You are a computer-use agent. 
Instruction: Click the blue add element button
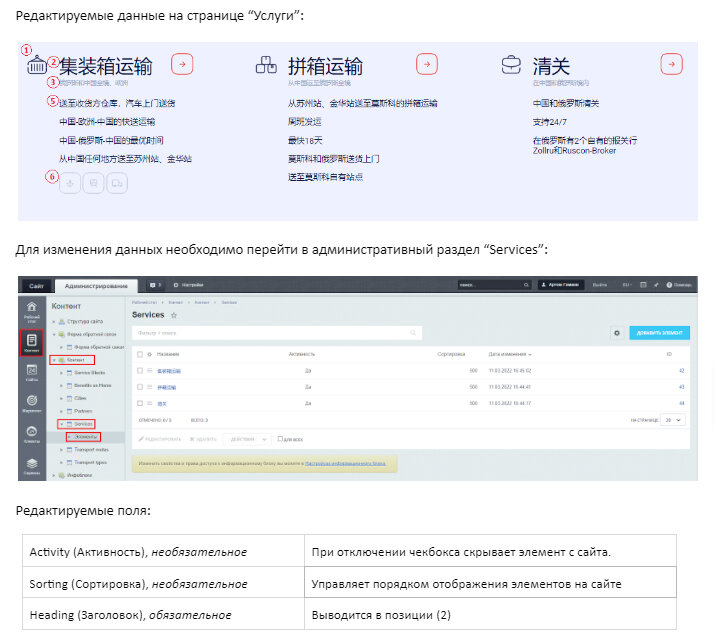pyautogui.click(x=659, y=333)
